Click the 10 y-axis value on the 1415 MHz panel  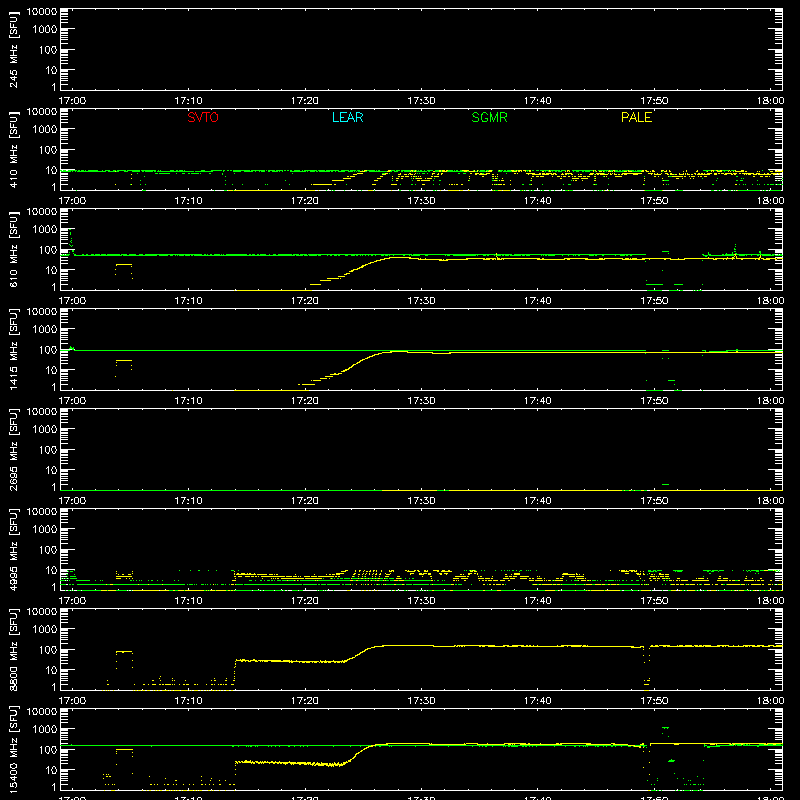pyautogui.click(x=51, y=370)
